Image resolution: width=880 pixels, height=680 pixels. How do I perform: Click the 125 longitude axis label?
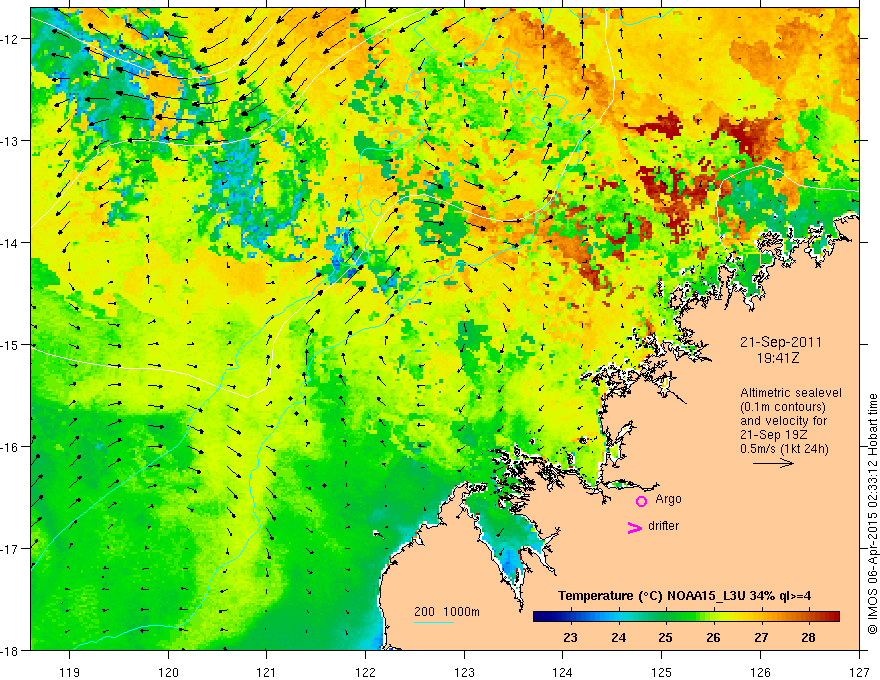click(x=662, y=672)
